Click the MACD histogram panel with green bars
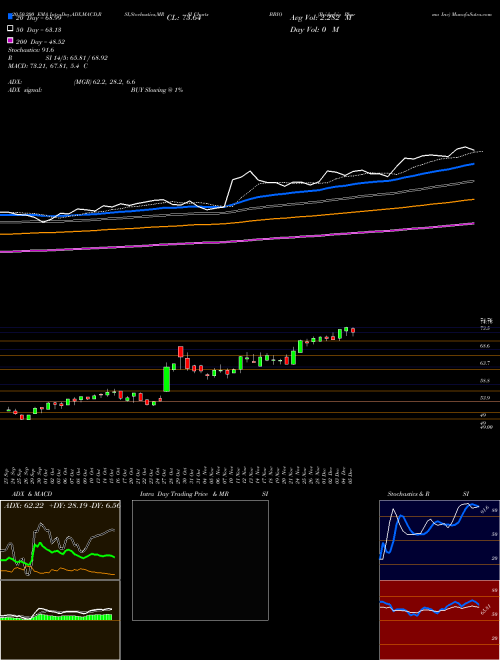This screenshot has height=660, width=500. [60, 620]
